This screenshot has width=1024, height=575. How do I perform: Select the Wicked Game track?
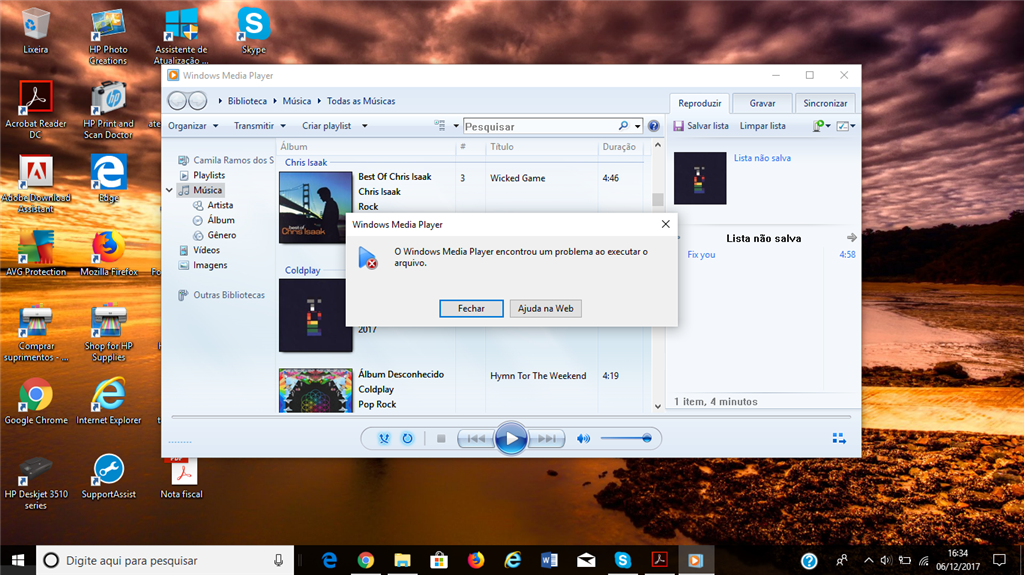(x=517, y=178)
